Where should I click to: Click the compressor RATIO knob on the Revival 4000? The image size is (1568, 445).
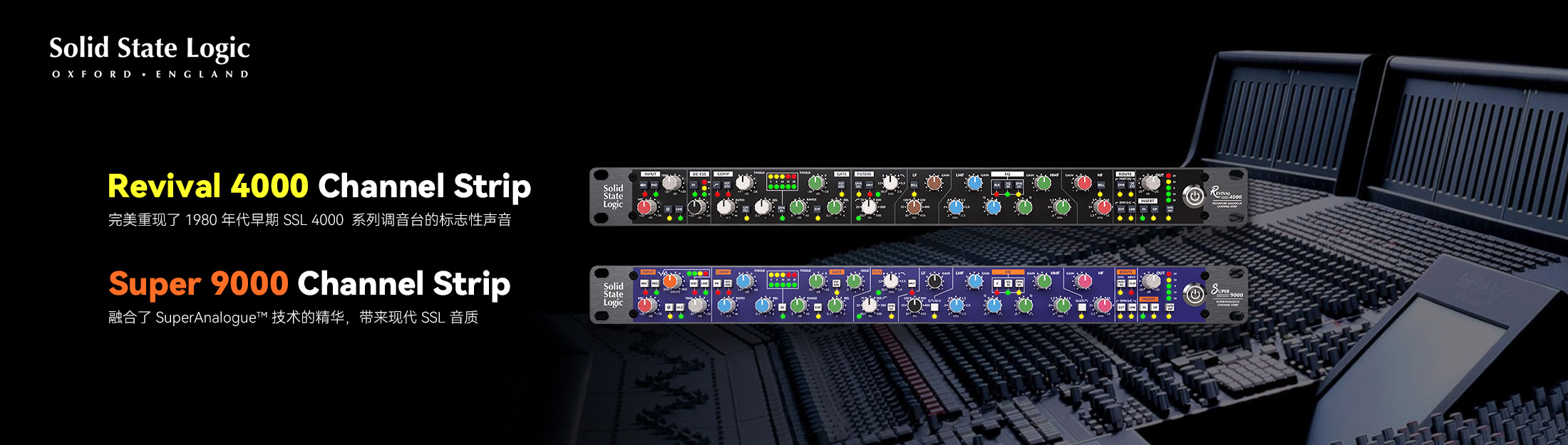click(x=725, y=206)
